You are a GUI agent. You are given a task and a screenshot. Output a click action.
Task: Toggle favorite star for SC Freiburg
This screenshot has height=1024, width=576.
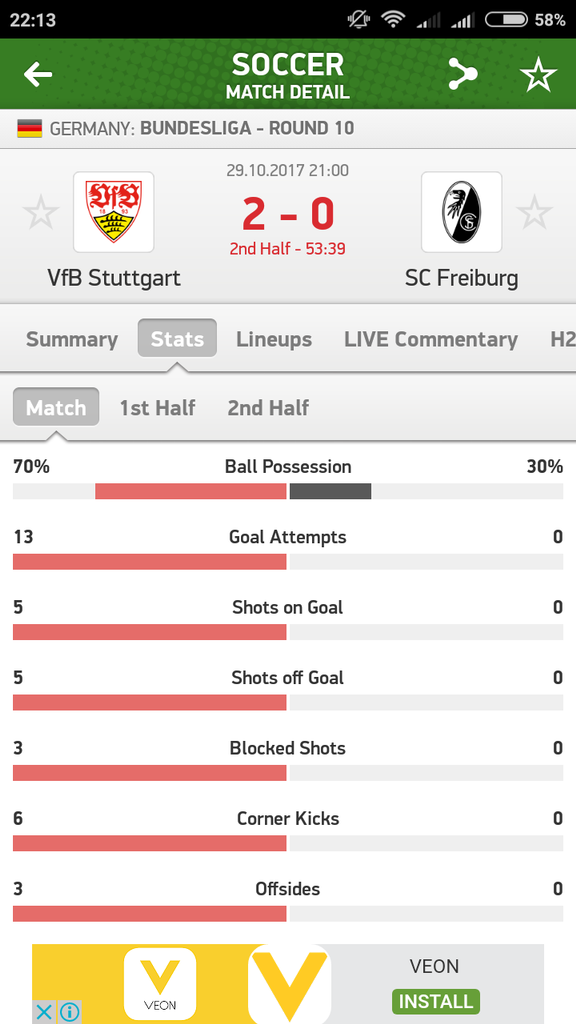point(534,212)
